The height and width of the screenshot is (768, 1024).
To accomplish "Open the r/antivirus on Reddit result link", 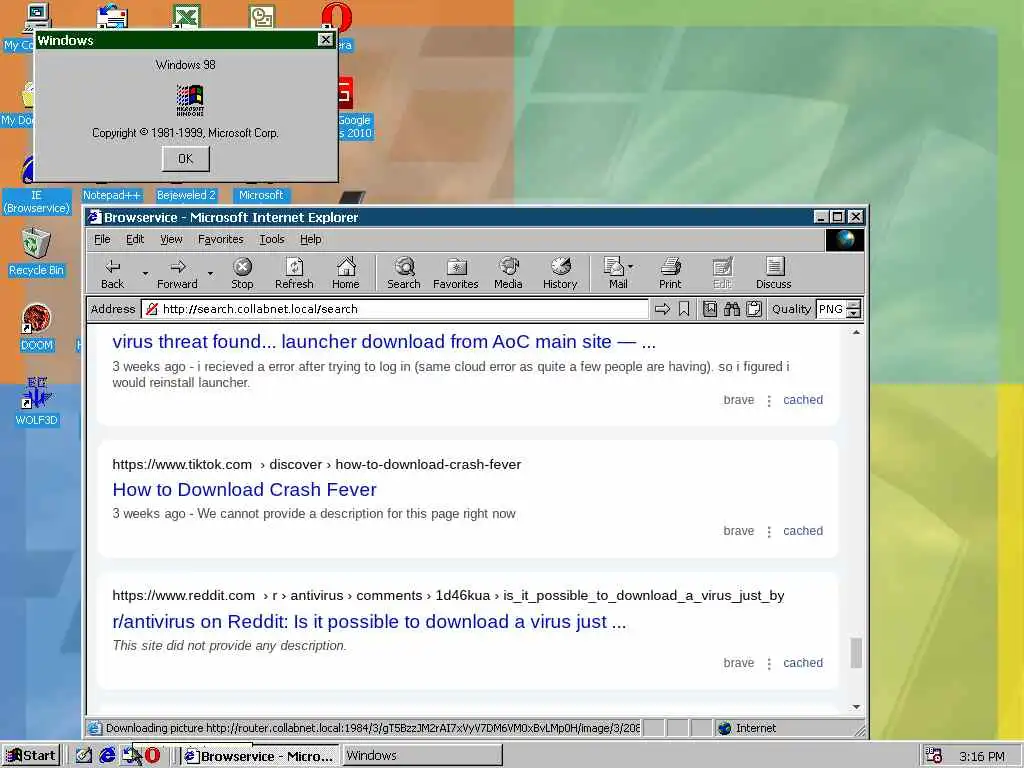I will coord(369,621).
